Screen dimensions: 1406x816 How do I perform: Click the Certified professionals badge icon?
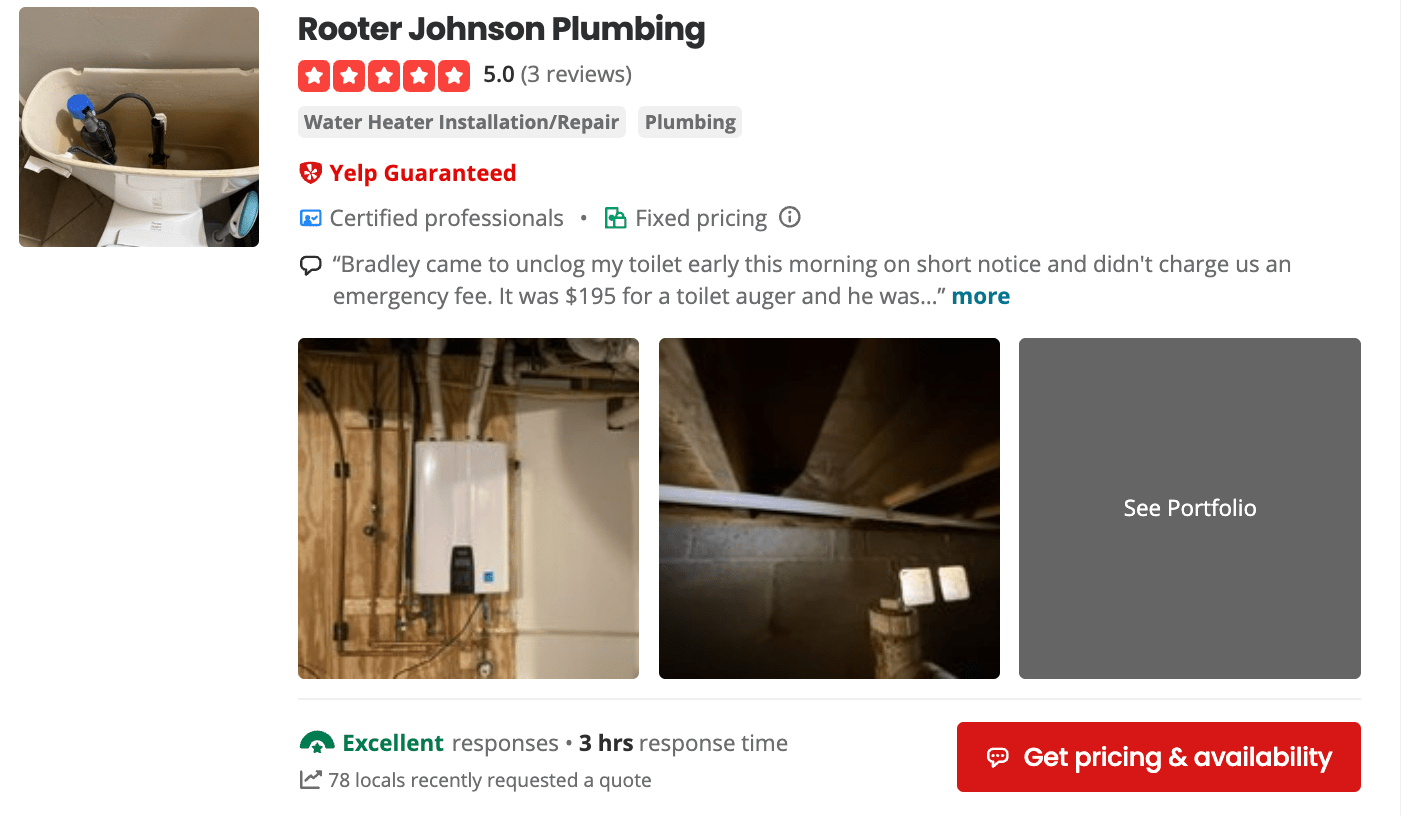[x=311, y=218]
